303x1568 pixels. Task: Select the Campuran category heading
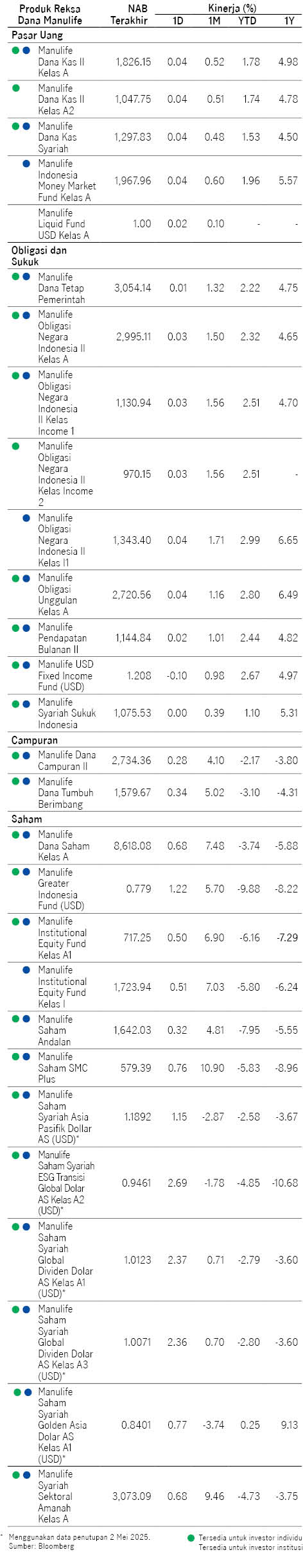[35, 740]
